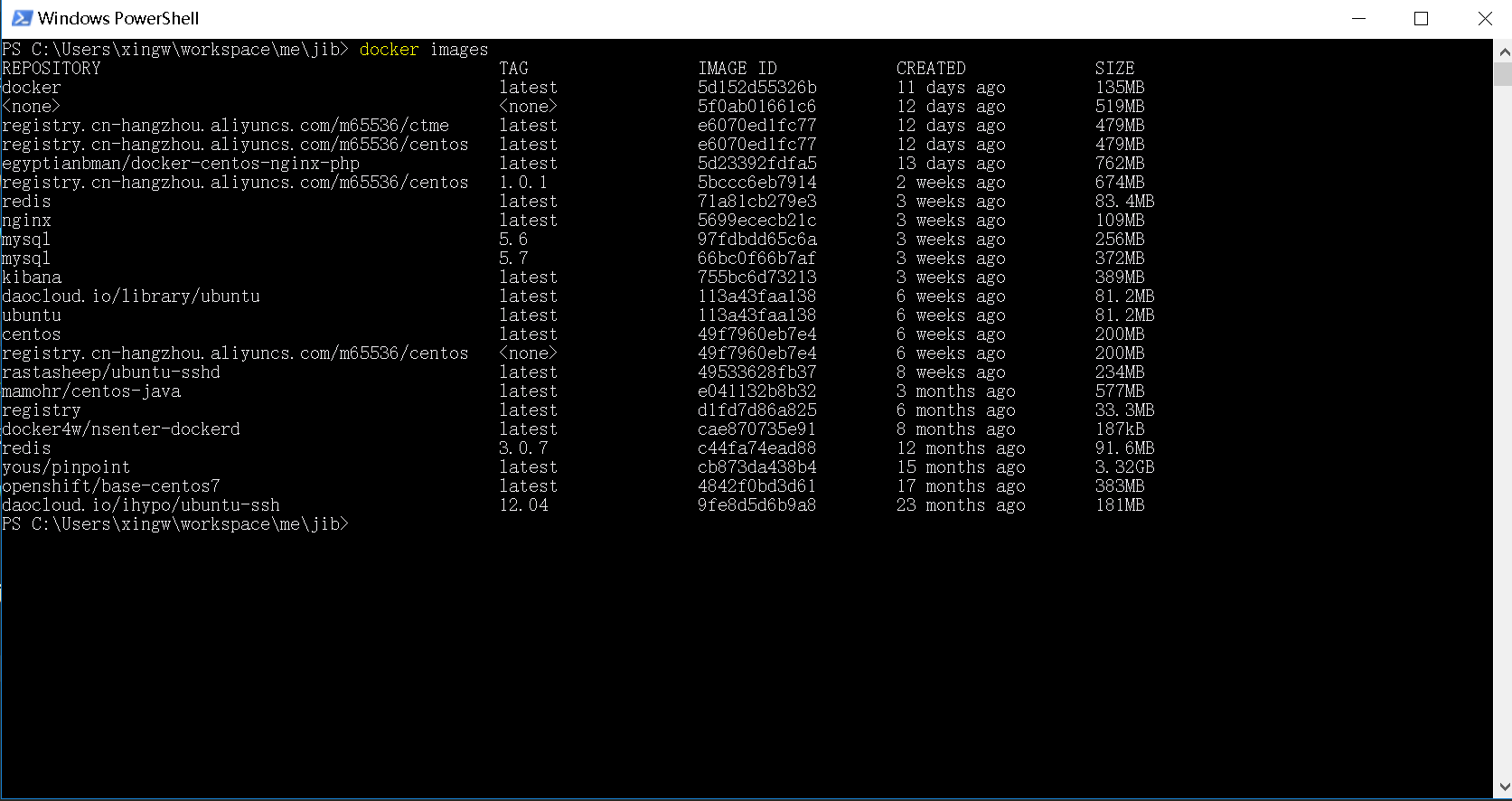The image size is (1512, 801).
Task: Click the size value 3.32GB
Action: [x=1124, y=467]
